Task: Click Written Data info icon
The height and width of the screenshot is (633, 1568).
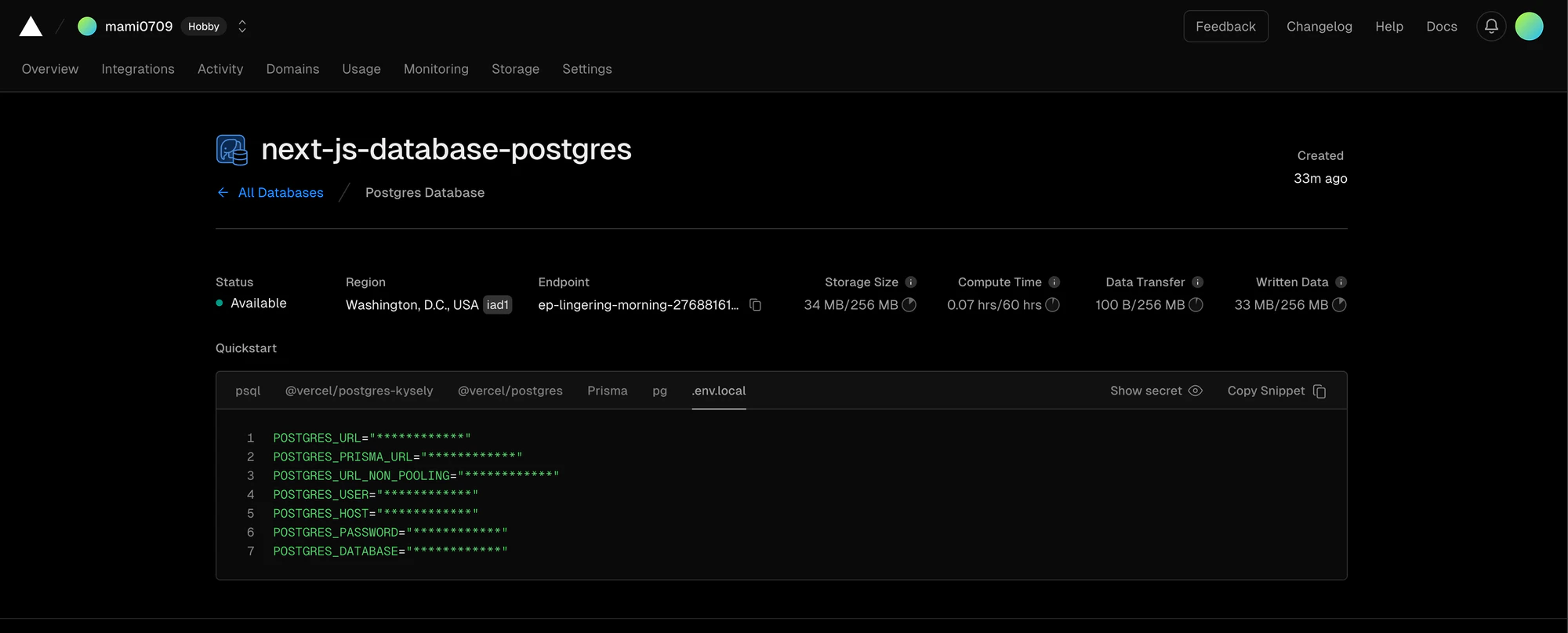Action: pyautogui.click(x=1341, y=282)
